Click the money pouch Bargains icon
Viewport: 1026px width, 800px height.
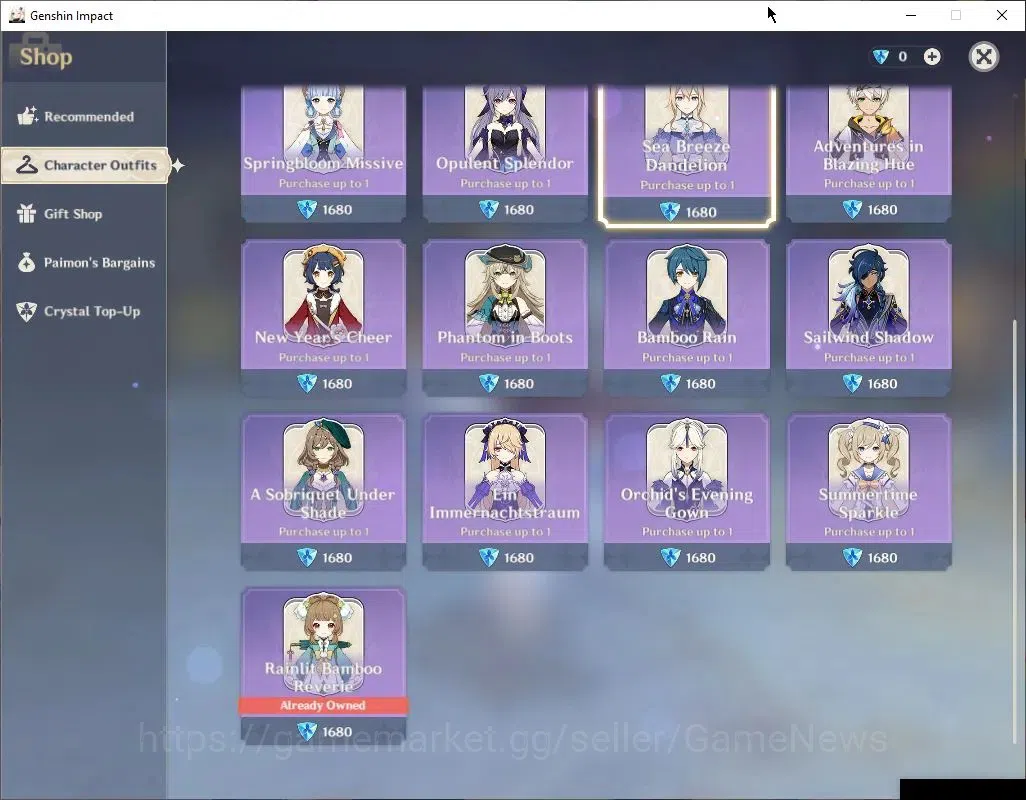(26, 262)
